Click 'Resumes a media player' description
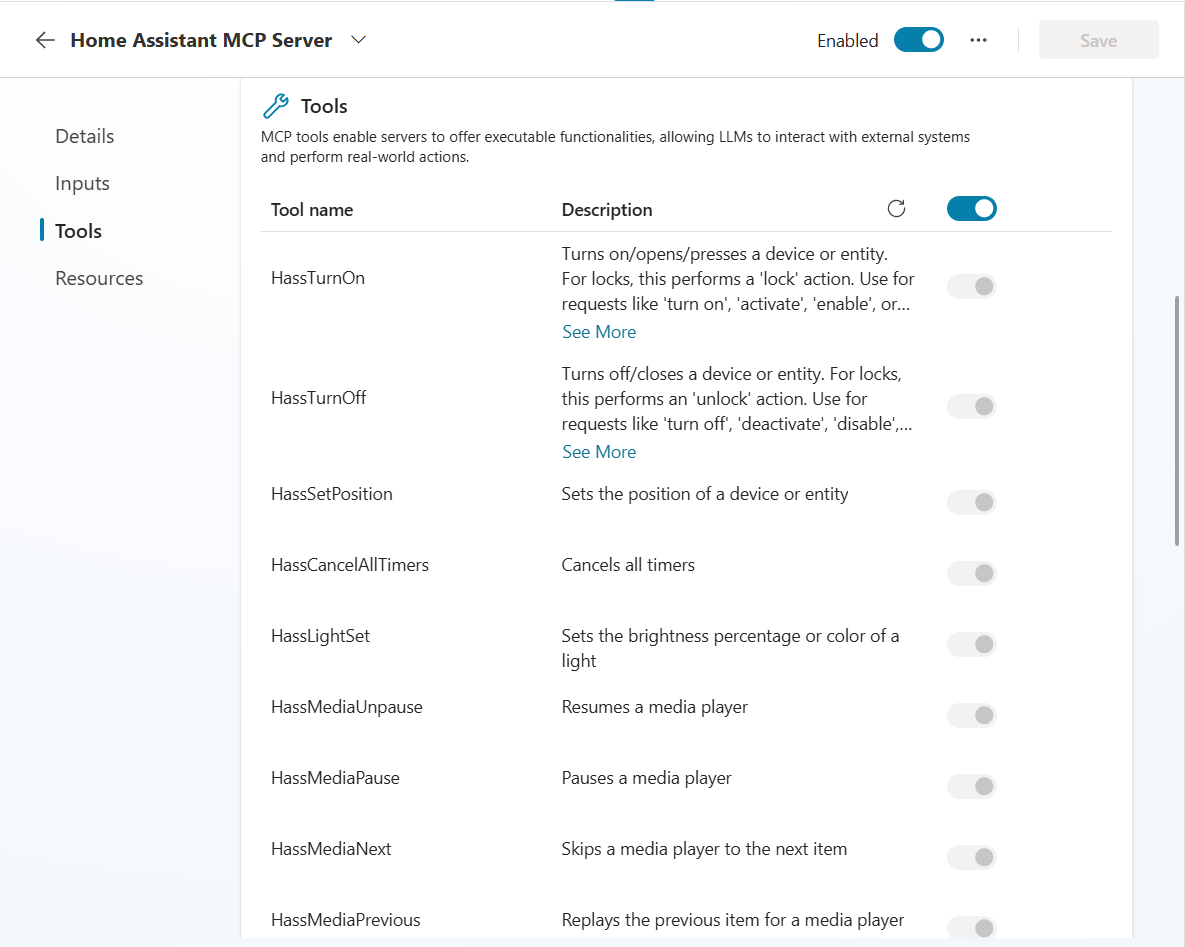 coord(654,707)
